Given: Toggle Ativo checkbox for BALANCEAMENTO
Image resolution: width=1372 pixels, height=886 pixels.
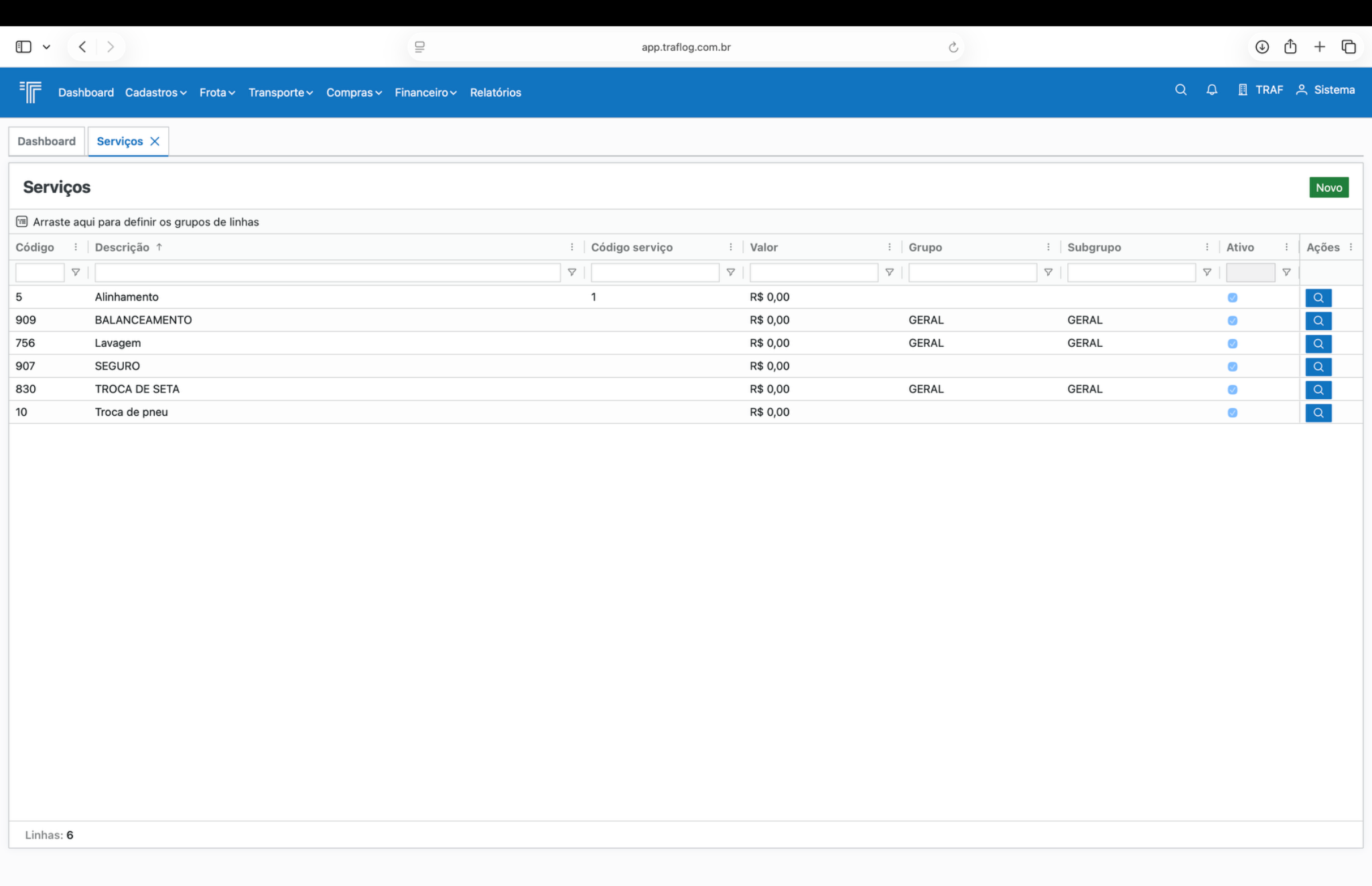Looking at the screenshot, I should tap(1232, 321).
